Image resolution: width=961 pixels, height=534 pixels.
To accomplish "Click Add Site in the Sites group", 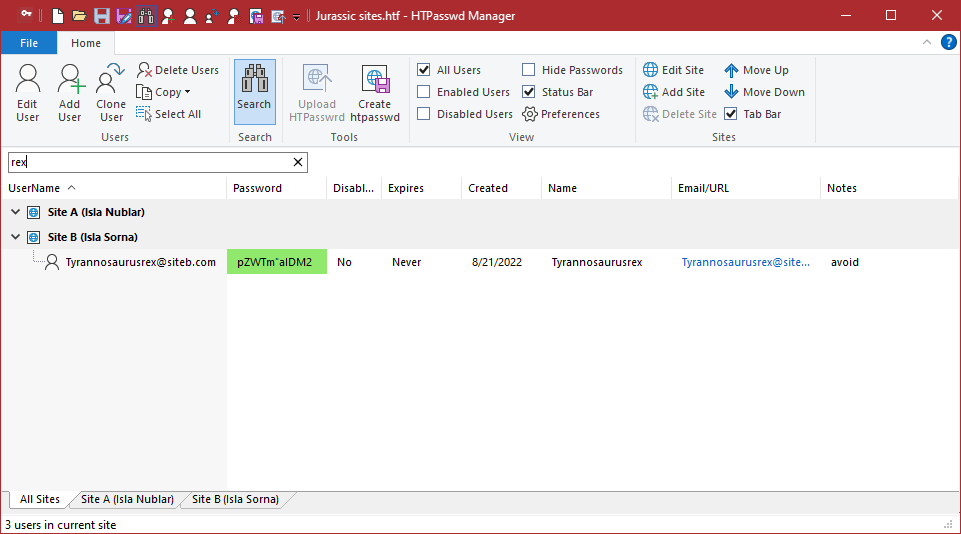I will (674, 92).
